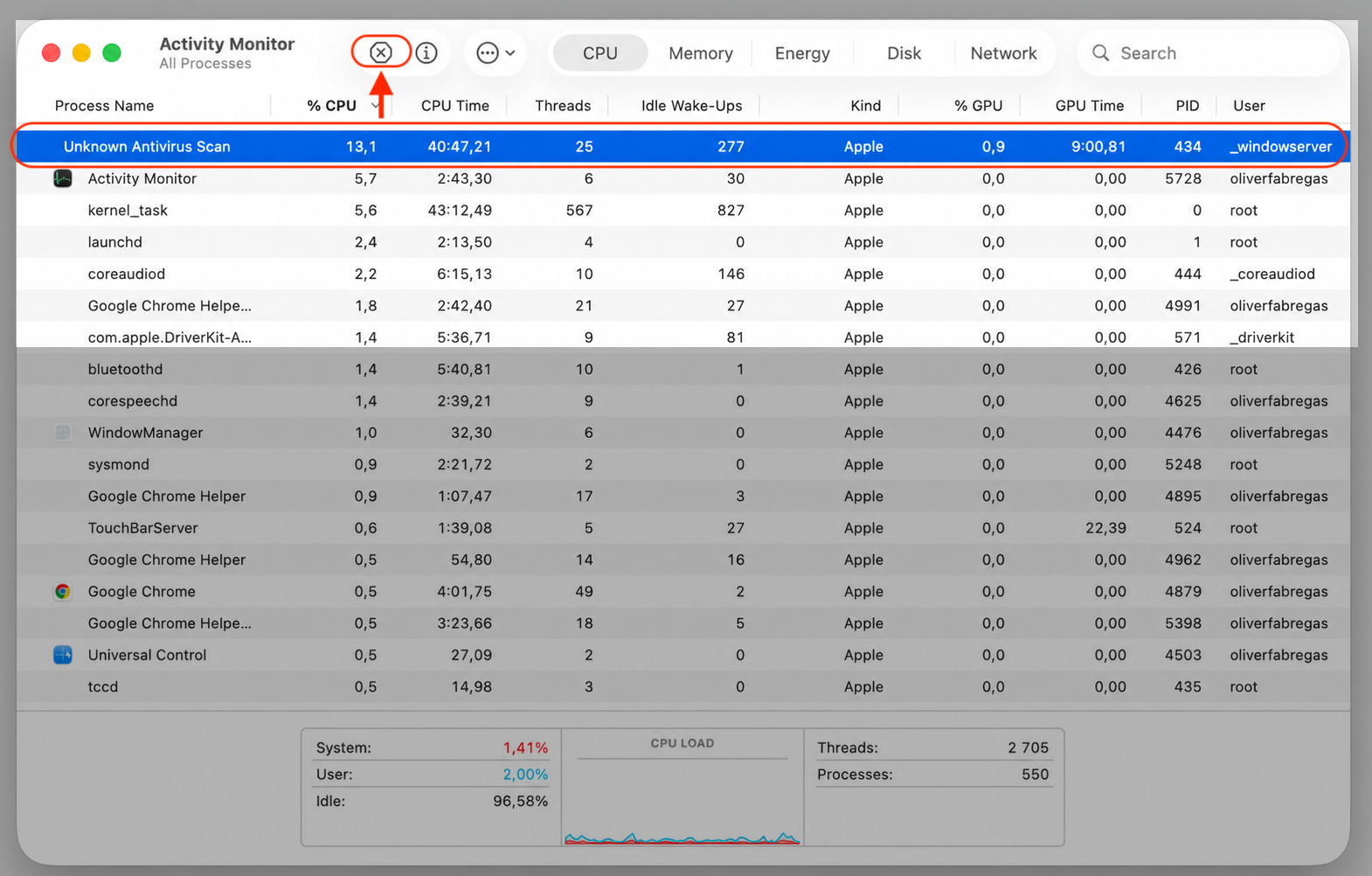Select the launchd process row
This screenshot has width=1372, height=876.
[x=683, y=242]
